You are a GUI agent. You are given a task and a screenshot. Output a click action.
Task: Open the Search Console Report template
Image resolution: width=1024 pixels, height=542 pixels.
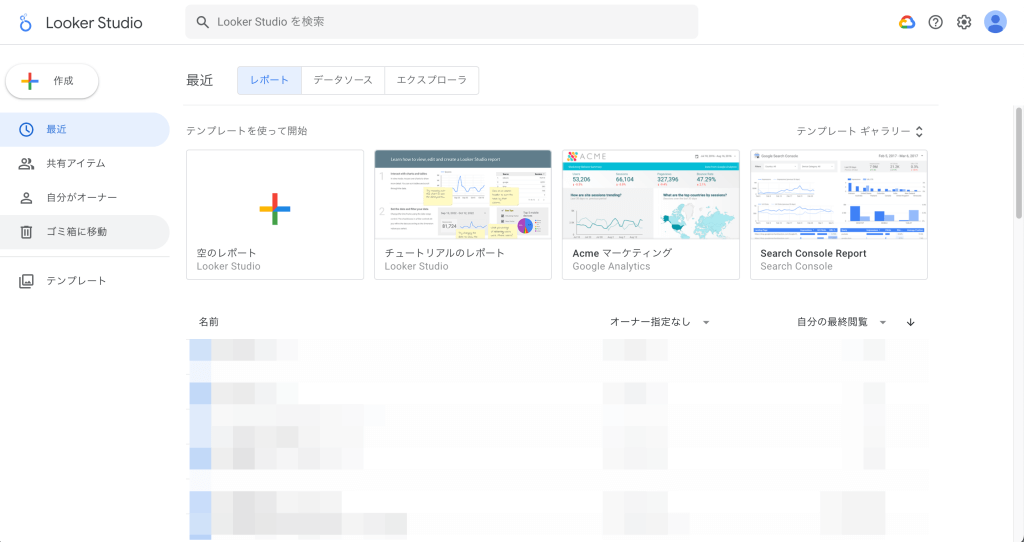(x=839, y=215)
